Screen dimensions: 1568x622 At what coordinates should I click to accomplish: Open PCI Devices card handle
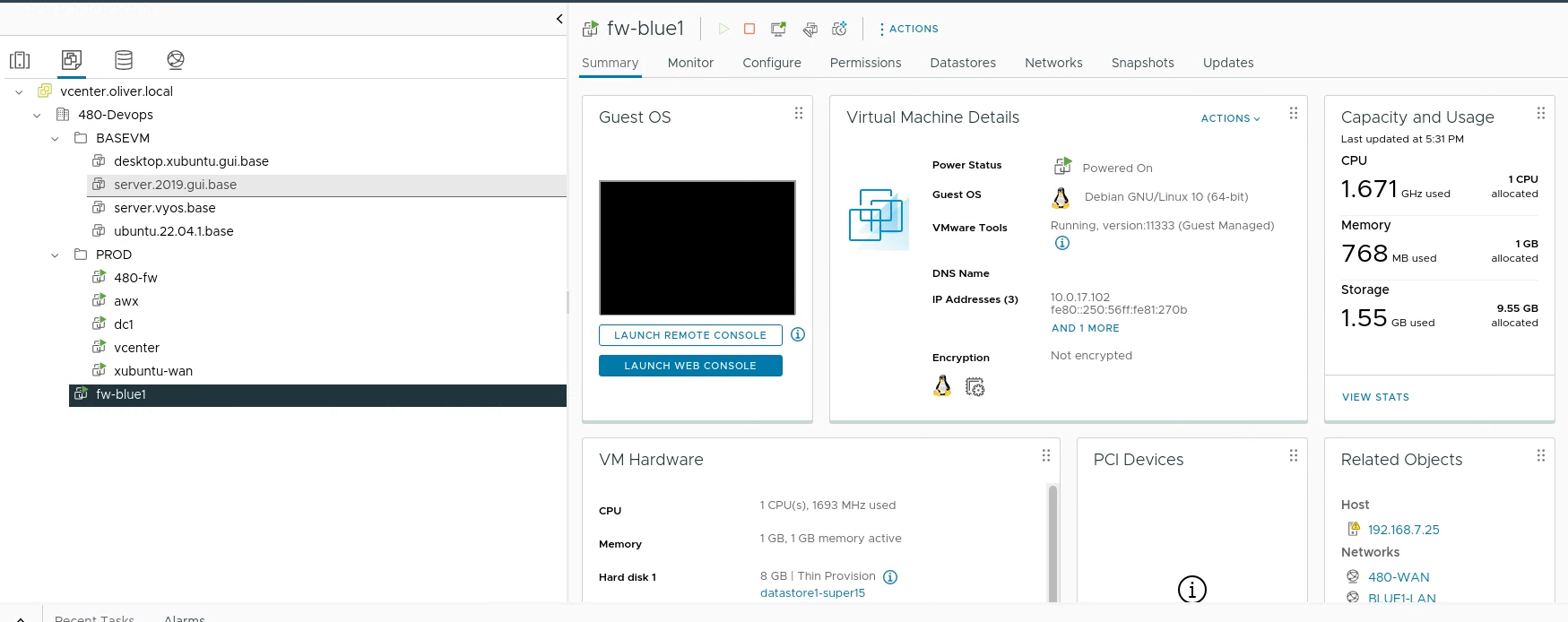point(1293,456)
